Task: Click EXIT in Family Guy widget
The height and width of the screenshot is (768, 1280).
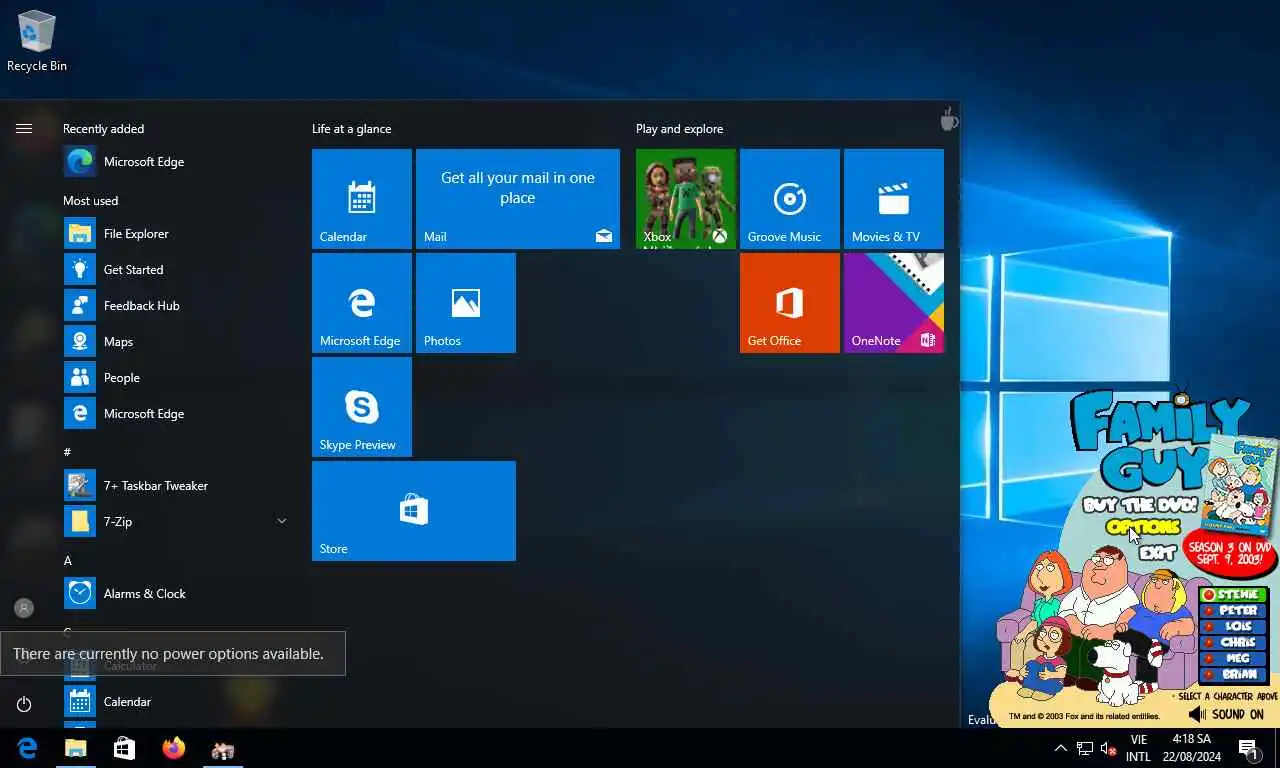Action: [x=1157, y=551]
